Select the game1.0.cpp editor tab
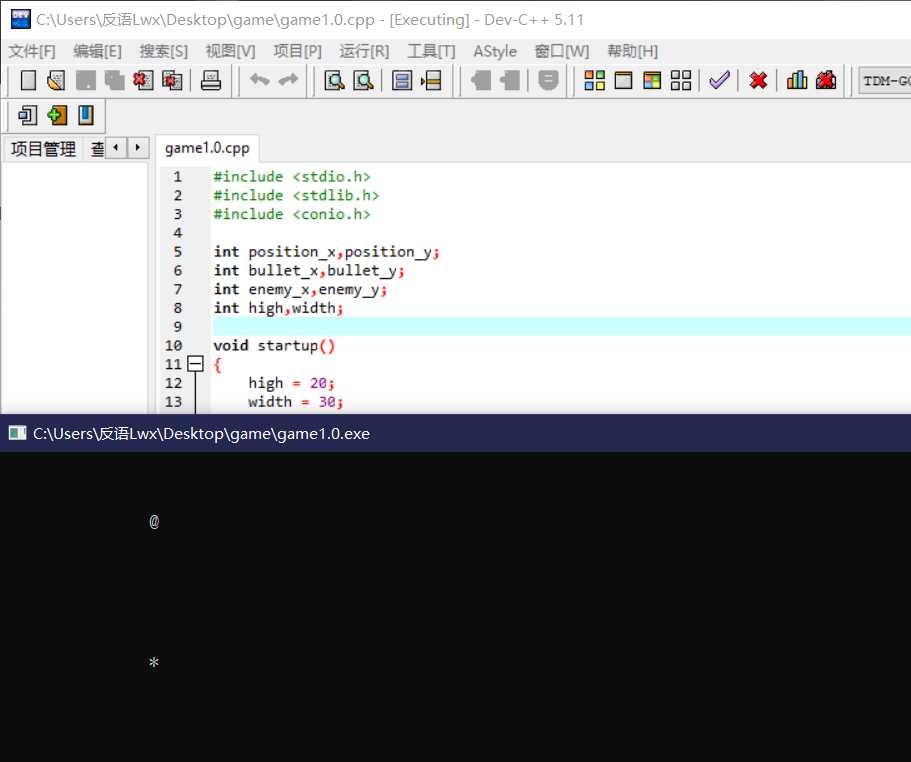Viewport: 911px width, 762px height. point(207,148)
